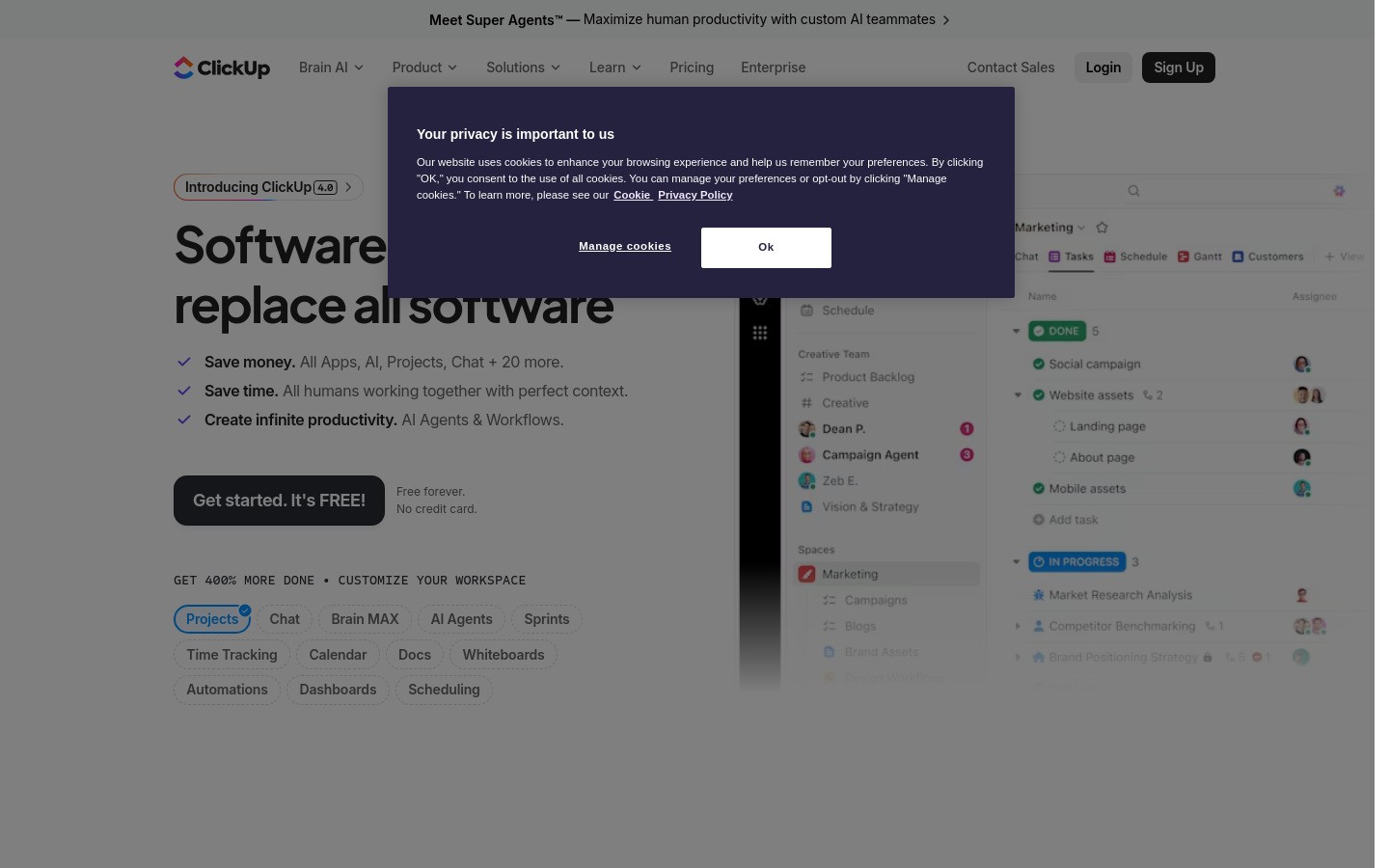Click Ok on the cookie banner

coord(766,247)
